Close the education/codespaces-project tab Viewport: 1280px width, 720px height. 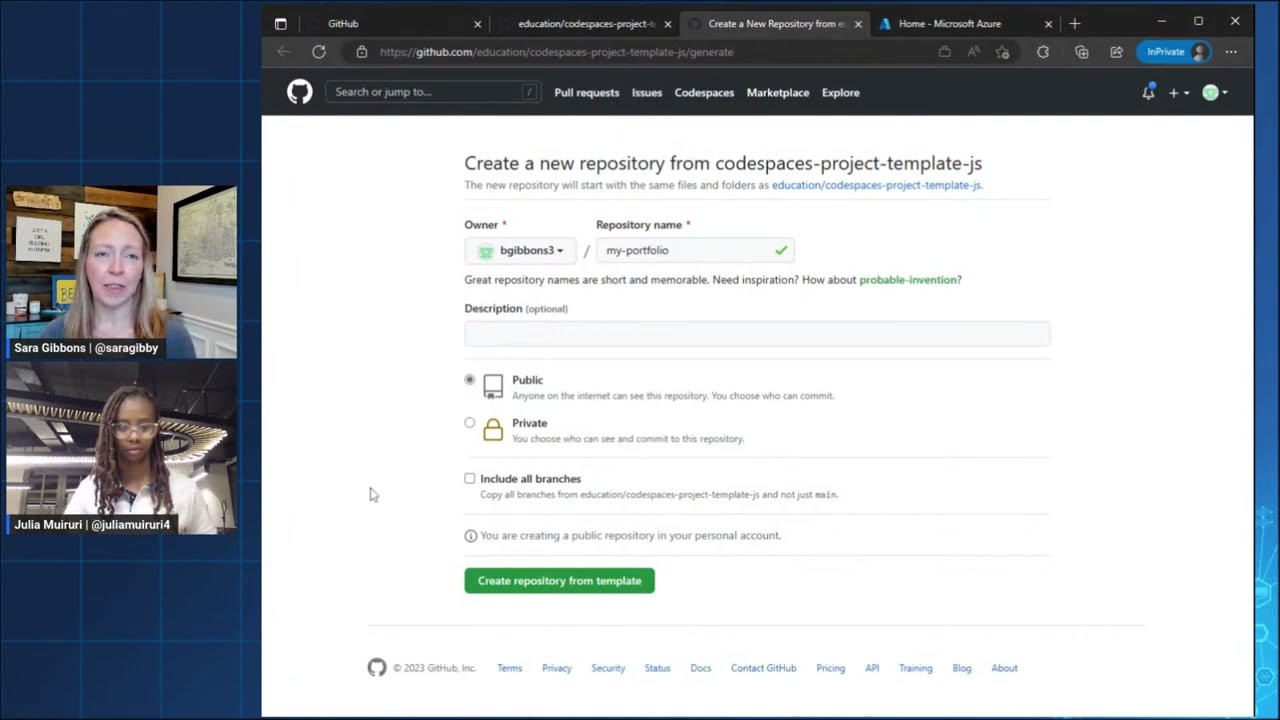(668, 24)
